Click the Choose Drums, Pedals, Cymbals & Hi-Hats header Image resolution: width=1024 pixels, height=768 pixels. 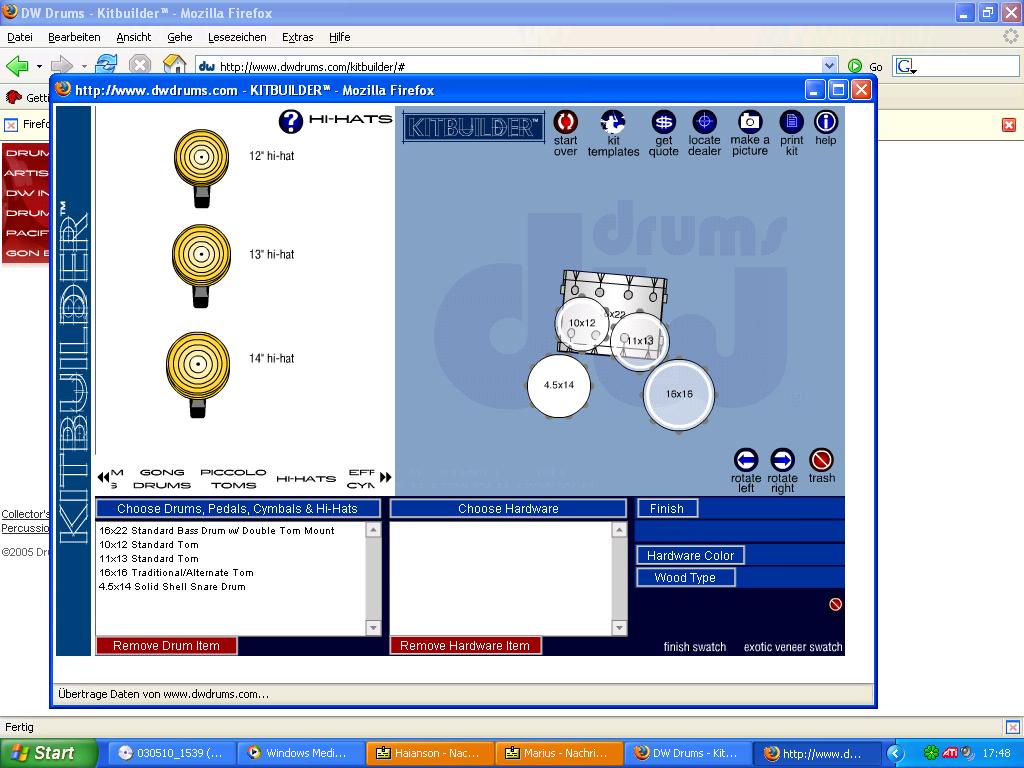pyautogui.click(x=238, y=509)
